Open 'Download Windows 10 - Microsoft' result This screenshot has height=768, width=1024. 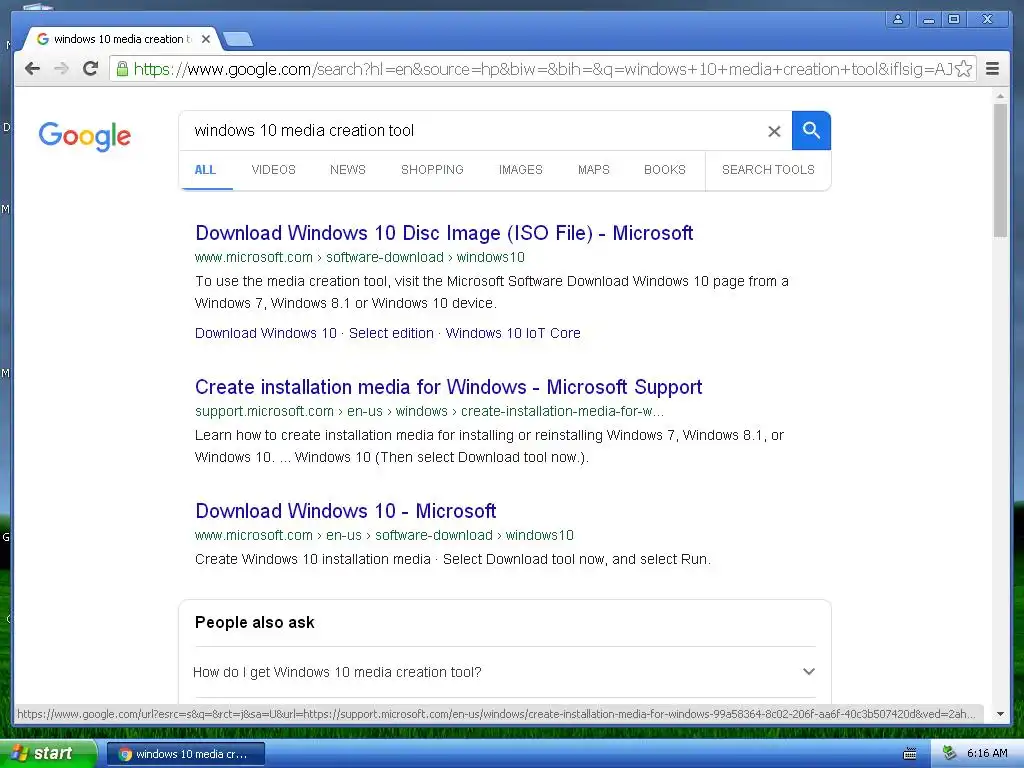click(345, 511)
